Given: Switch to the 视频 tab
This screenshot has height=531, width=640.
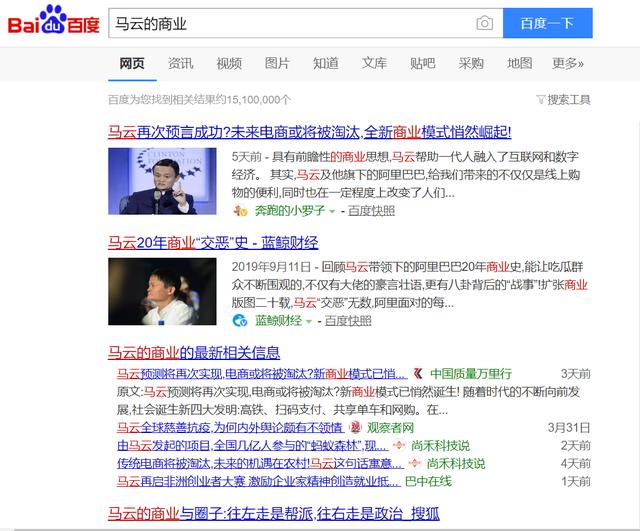Looking at the screenshot, I should (x=229, y=64).
